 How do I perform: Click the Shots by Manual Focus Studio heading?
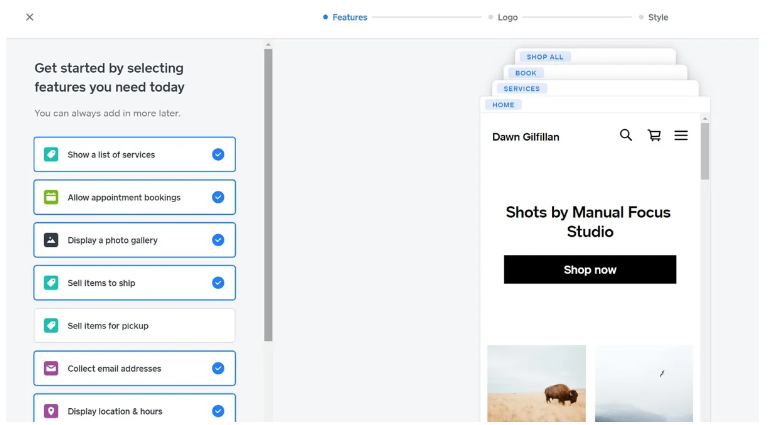pyautogui.click(x=589, y=222)
